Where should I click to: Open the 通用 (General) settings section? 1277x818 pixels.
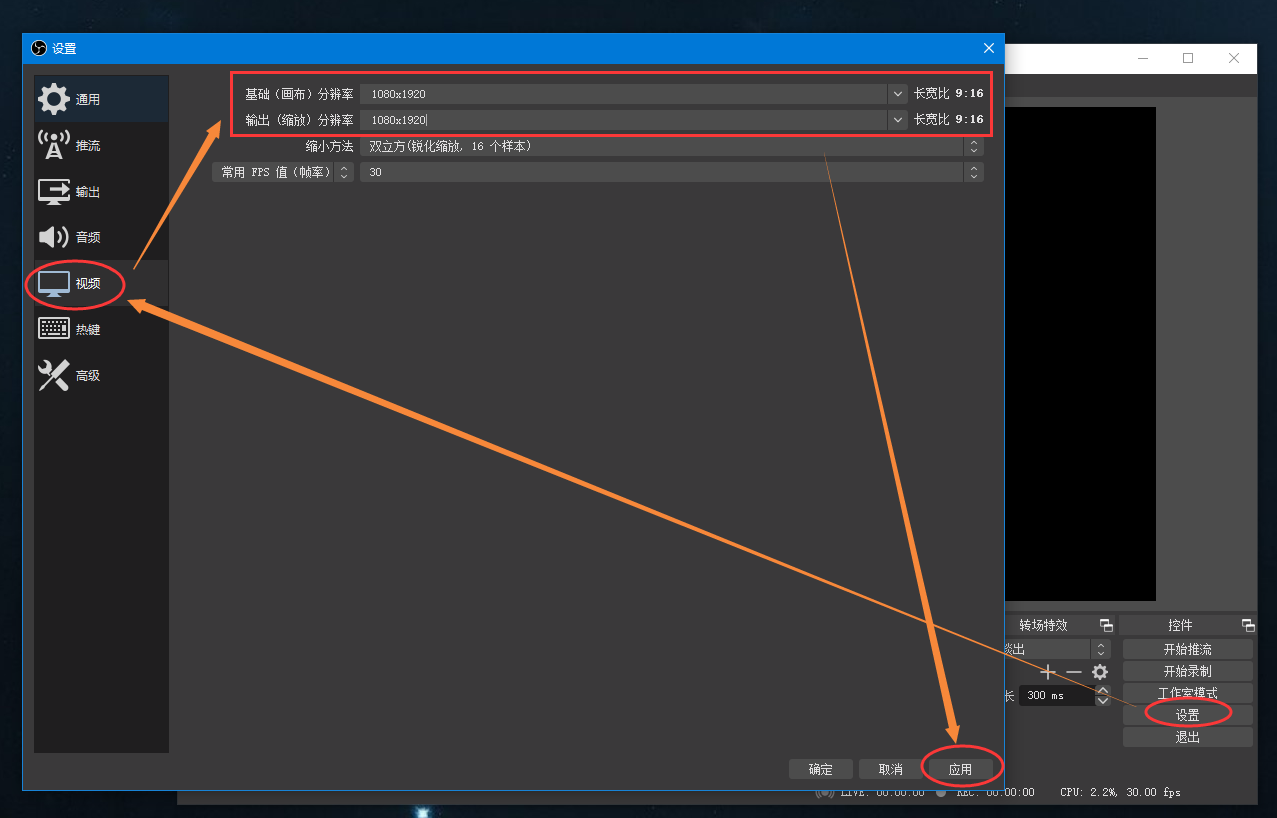click(101, 99)
